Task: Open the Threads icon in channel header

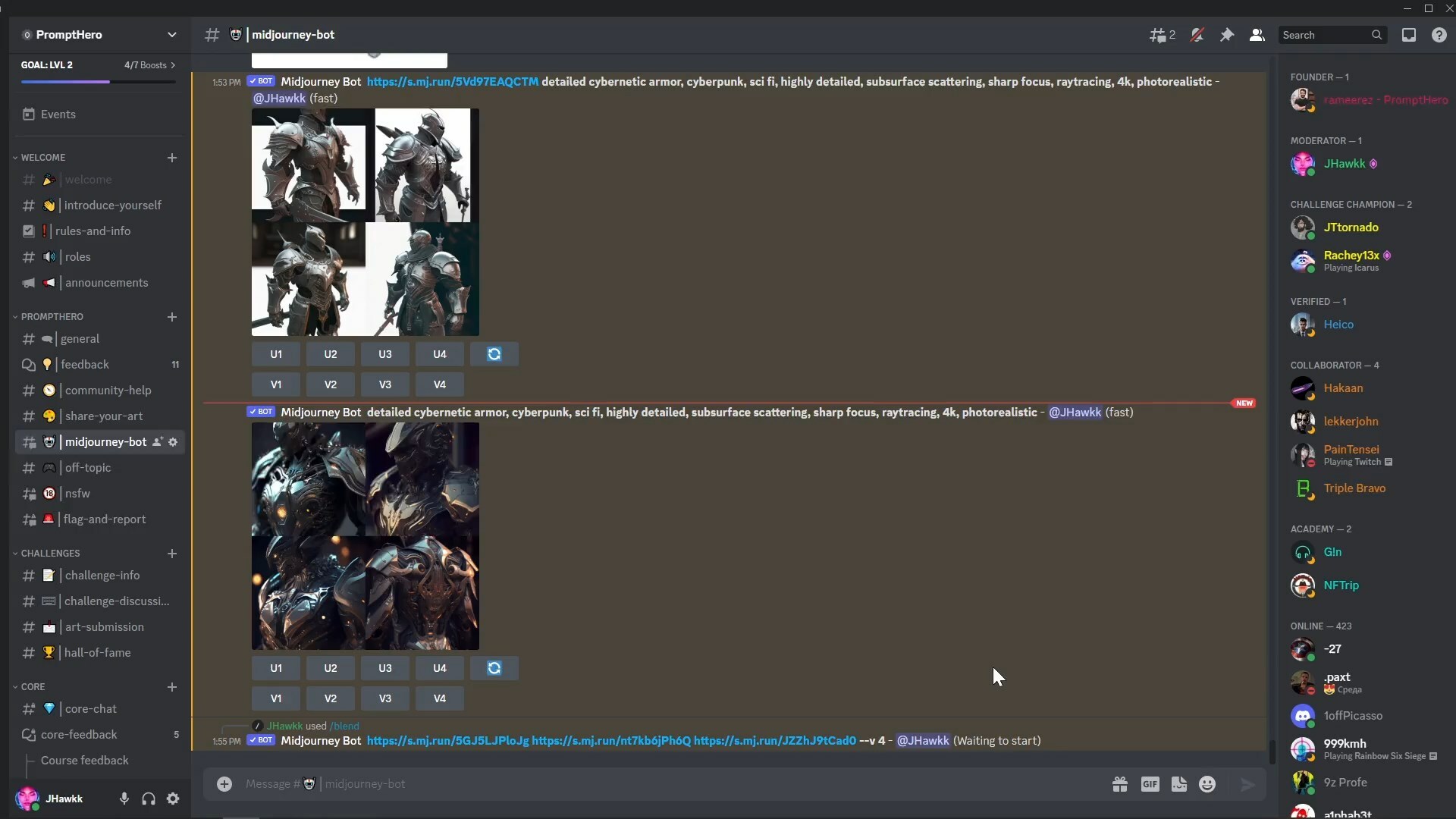Action: [x=1162, y=35]
